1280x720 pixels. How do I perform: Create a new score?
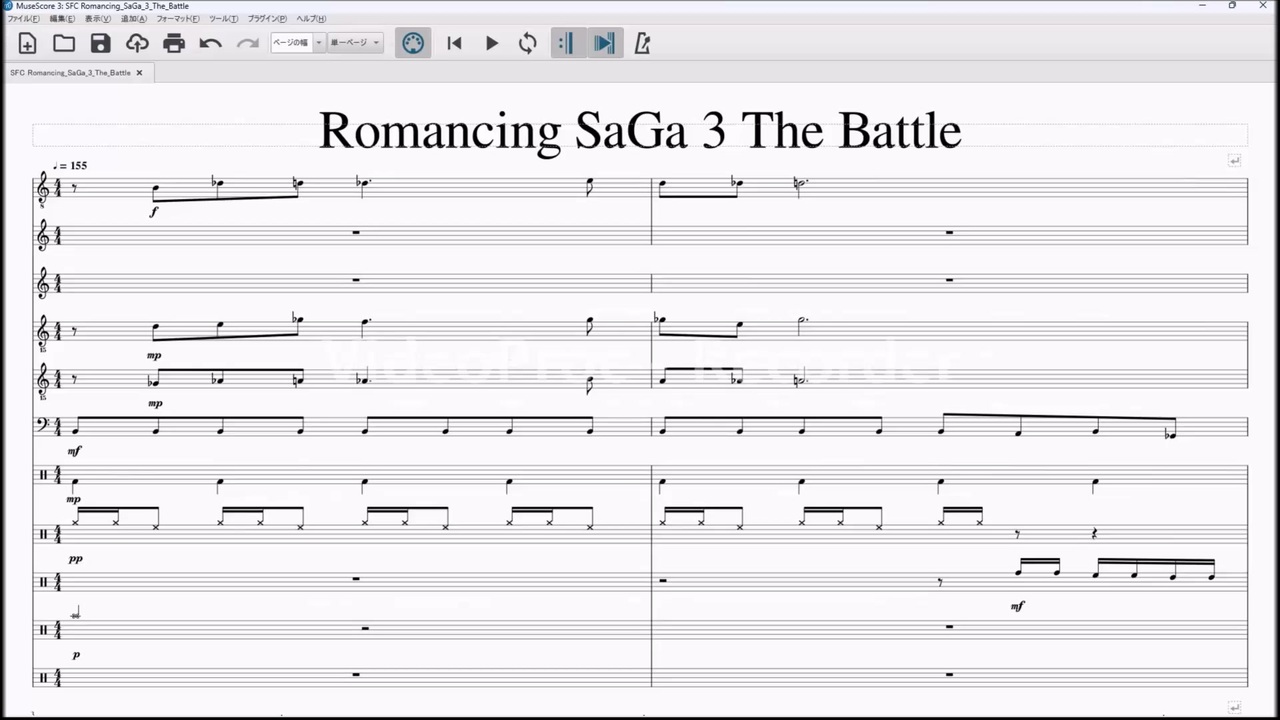(x=27, y=42)
